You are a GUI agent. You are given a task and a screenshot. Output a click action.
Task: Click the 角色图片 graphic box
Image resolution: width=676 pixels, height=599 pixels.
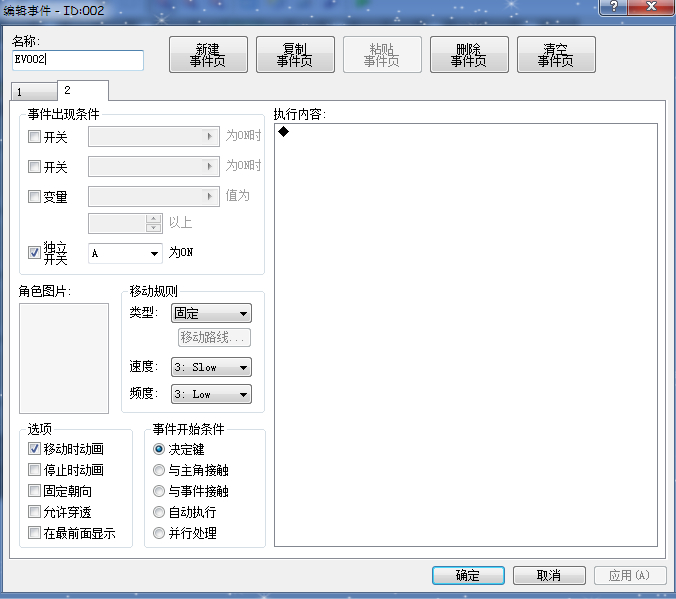point(64,358)
